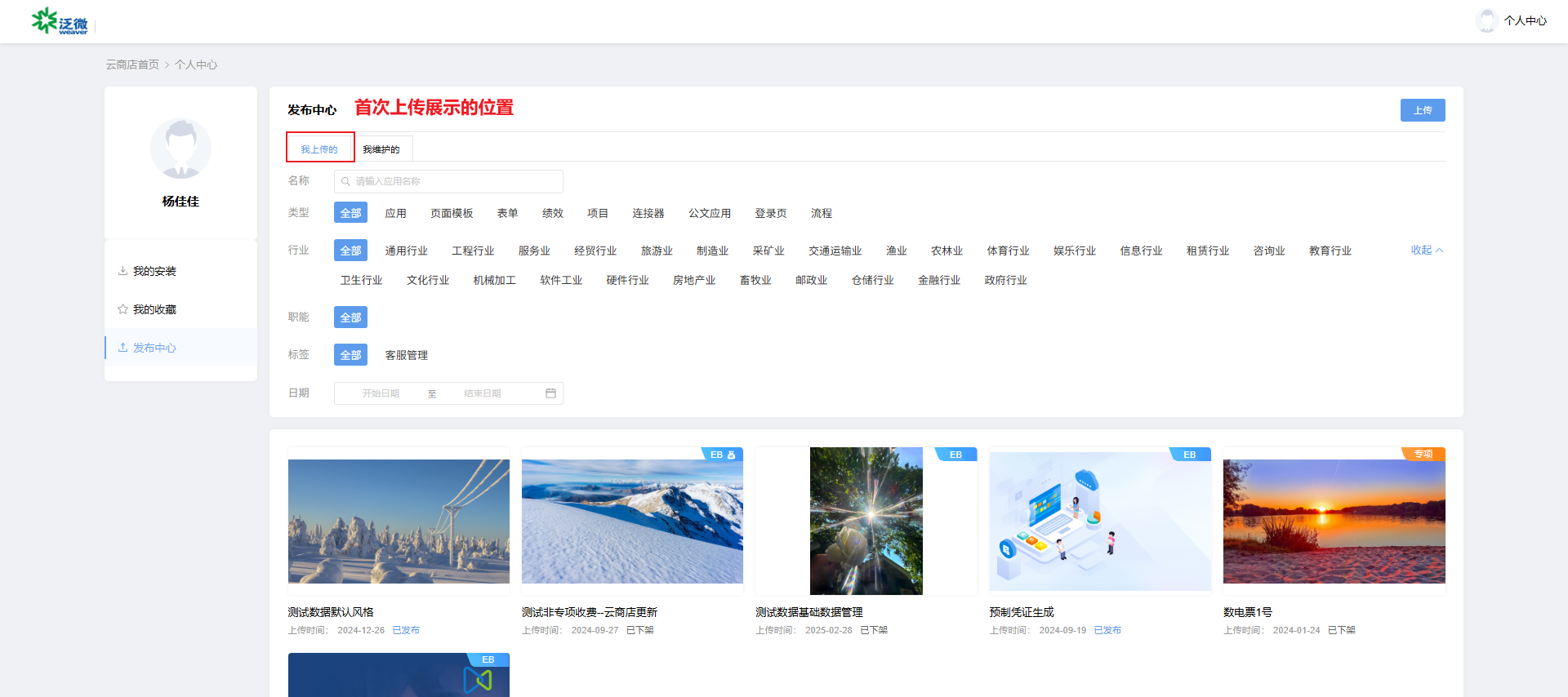Filter type by 表单
The width and height of the screenshot is (1568, 697).
pos(507,213)
